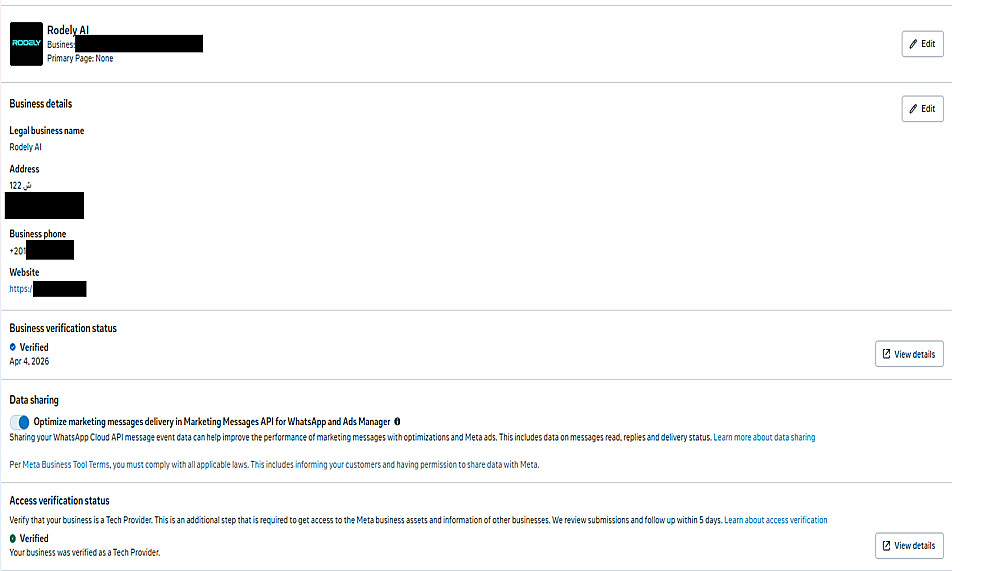Click the green Verified badge for Tech Provider

pyautogui.click(x=13, y=539)
